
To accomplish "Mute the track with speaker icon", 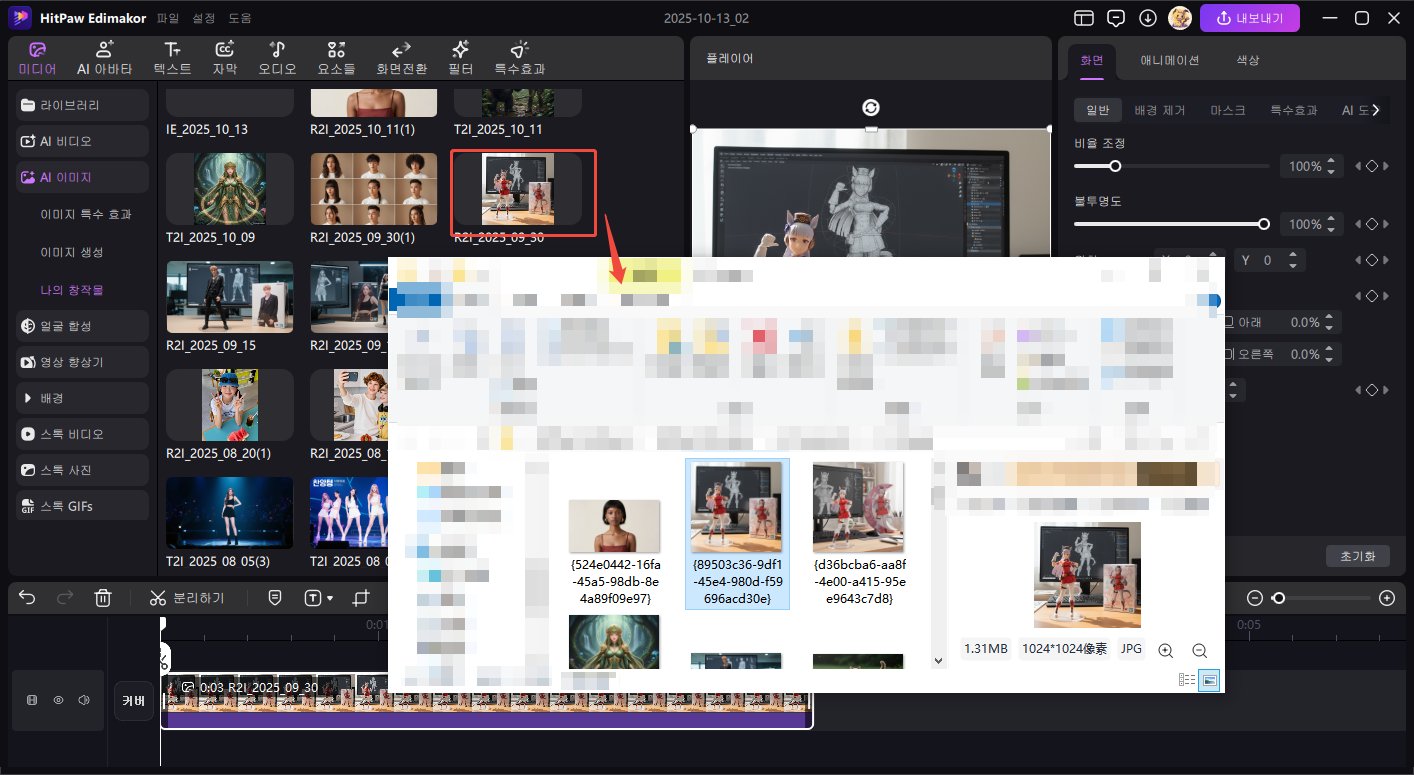I will (x=84, y=700).
